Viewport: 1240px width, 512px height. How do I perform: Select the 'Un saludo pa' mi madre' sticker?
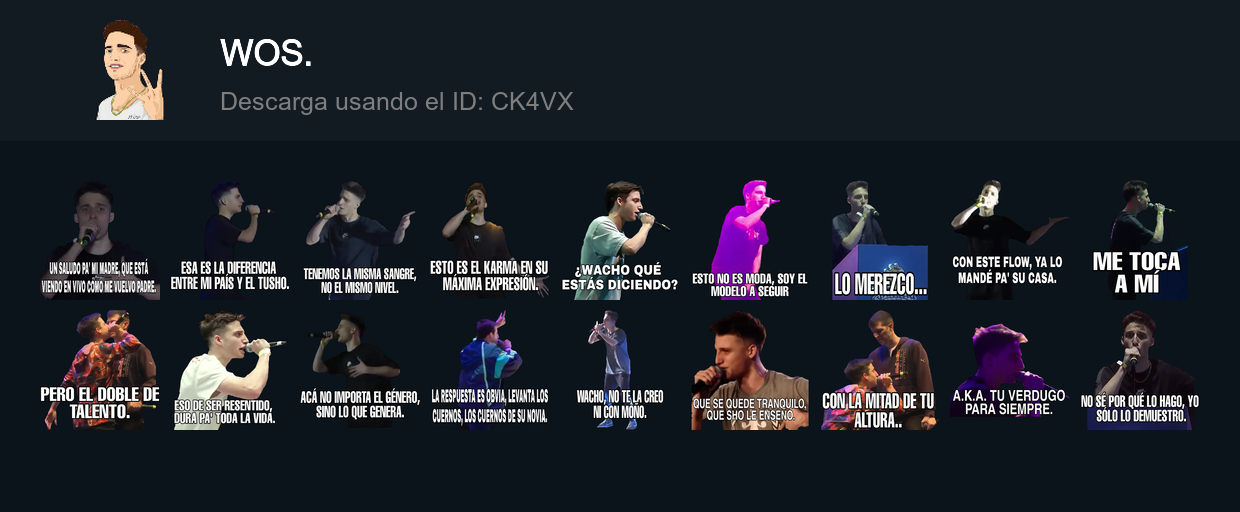(x=100, y=240)
